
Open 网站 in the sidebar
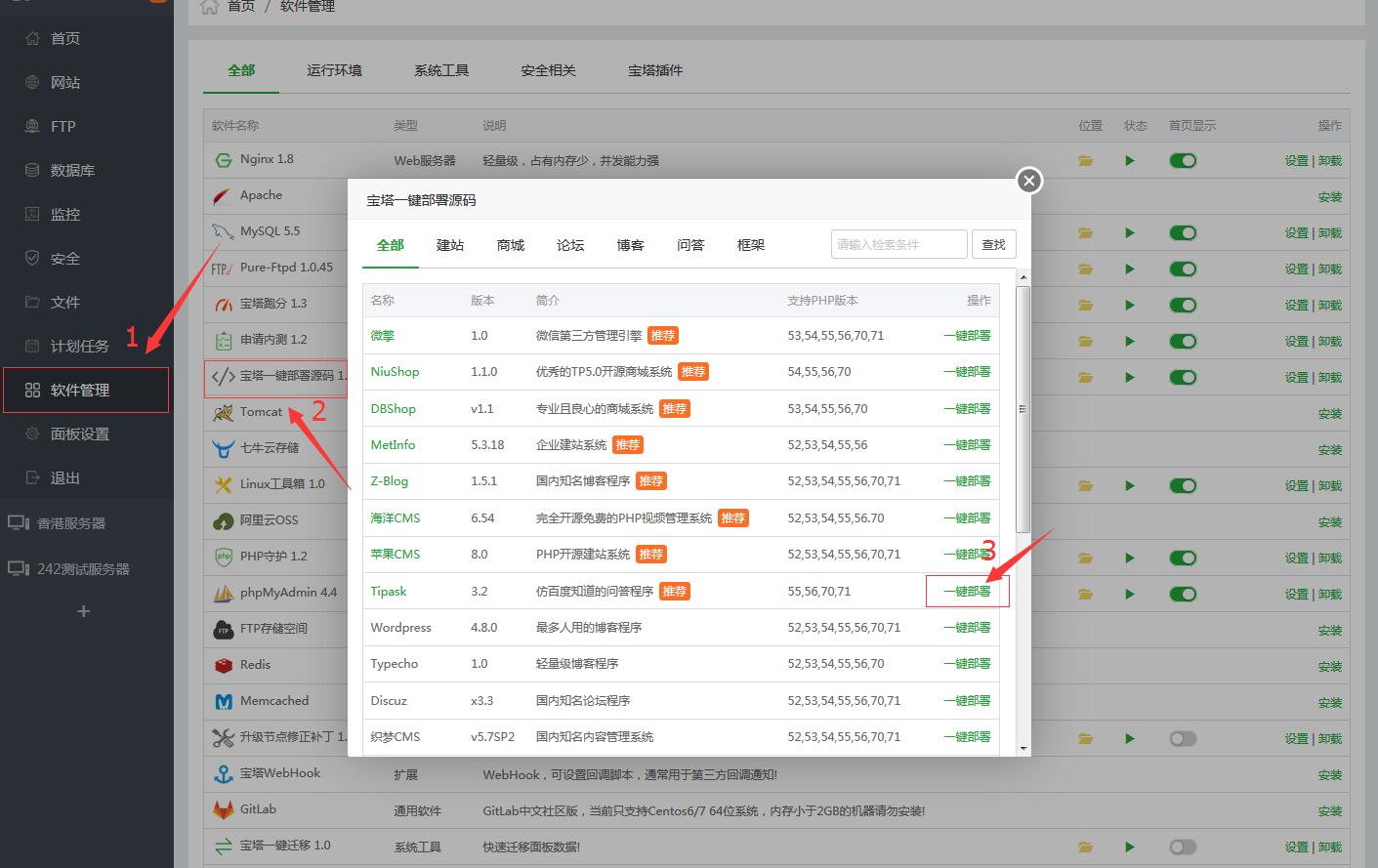click(x=64, y=82)
